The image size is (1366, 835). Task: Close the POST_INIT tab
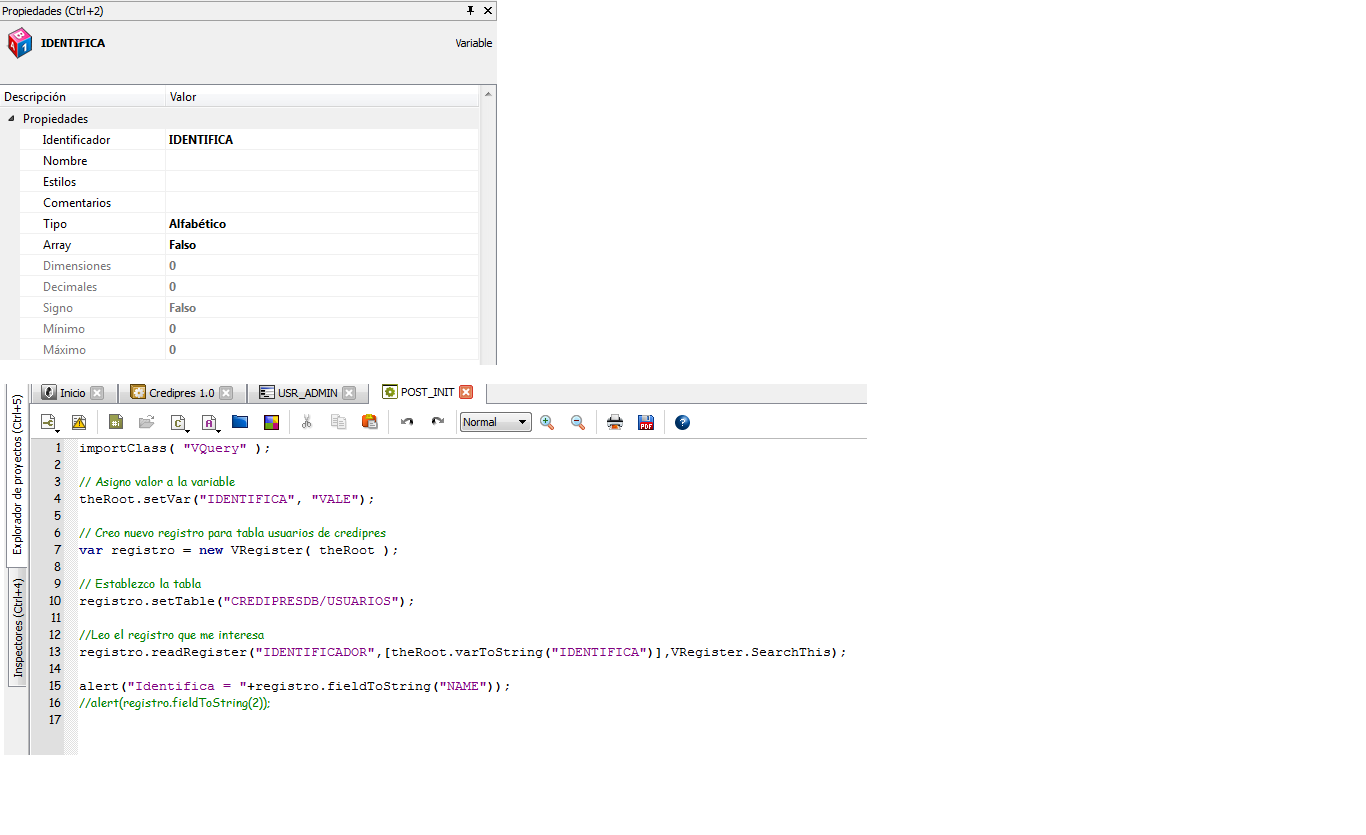(x=466, y=393)
